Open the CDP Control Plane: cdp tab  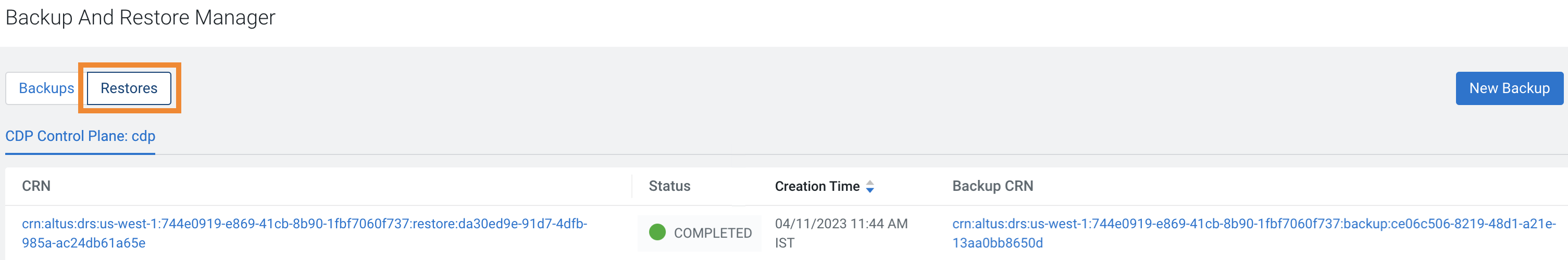[80, 136]
